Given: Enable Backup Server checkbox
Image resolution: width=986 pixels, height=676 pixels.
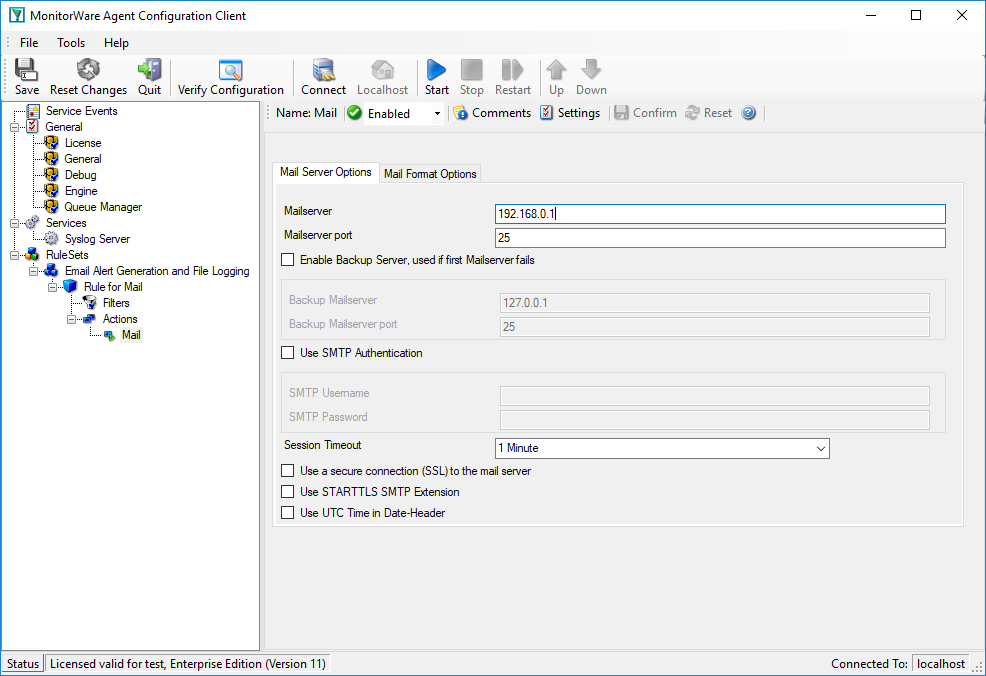Looking at the screenshot, I should [287, 260].
